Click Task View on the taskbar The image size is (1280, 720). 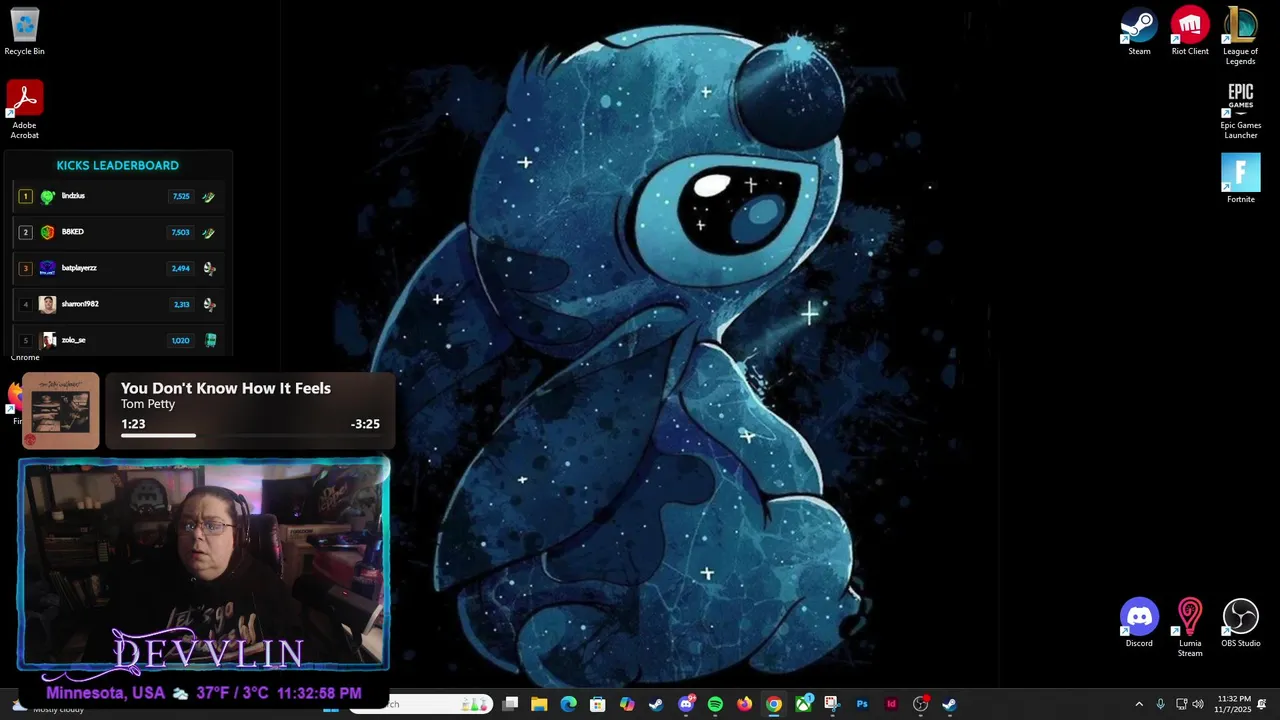(510, 704)
